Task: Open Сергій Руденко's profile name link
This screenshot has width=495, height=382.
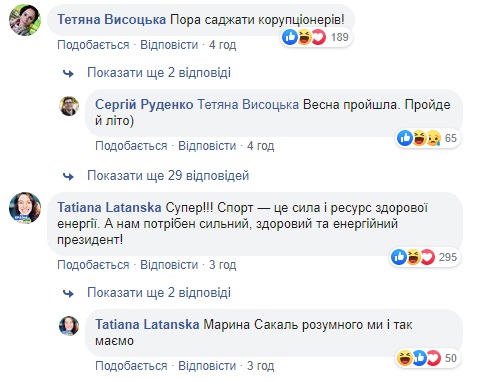Action: pos(144,105)
